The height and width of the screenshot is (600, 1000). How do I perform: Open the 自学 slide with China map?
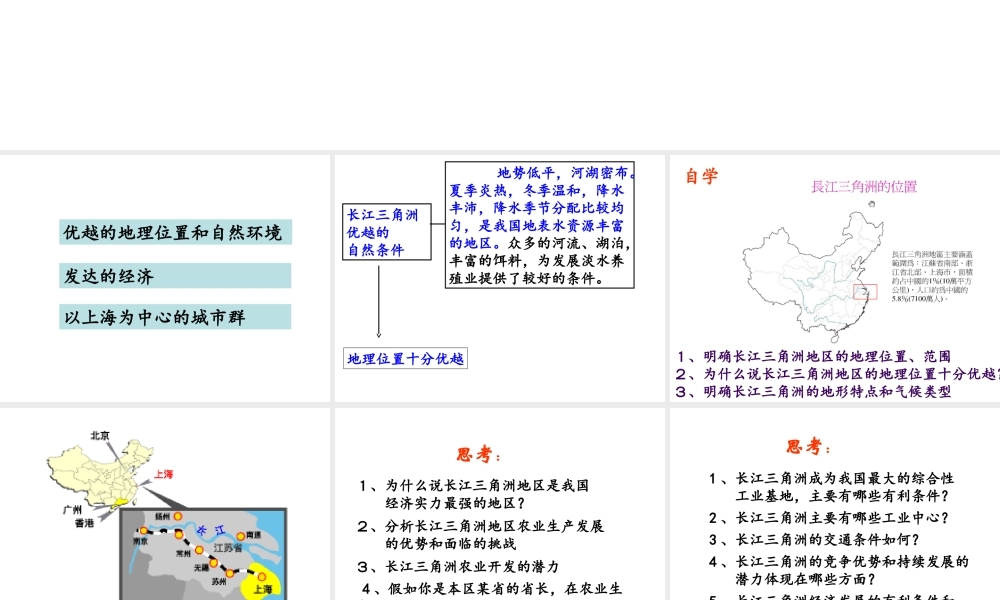[x=835, y=278]
